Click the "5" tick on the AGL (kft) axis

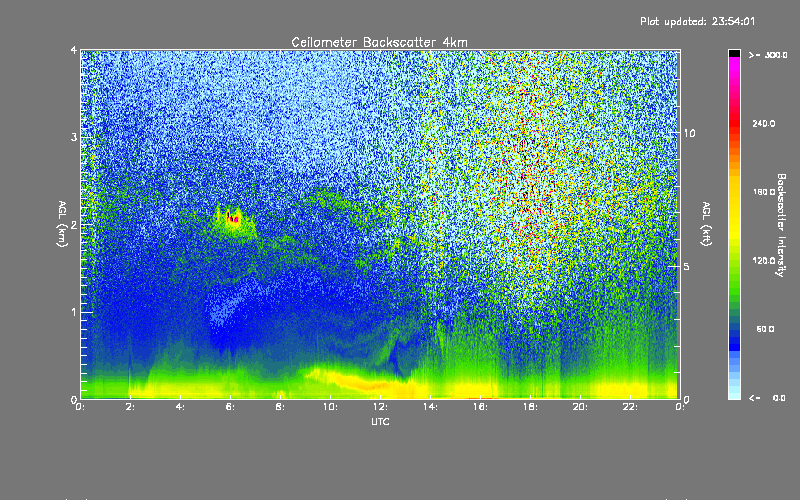point(686,266)
